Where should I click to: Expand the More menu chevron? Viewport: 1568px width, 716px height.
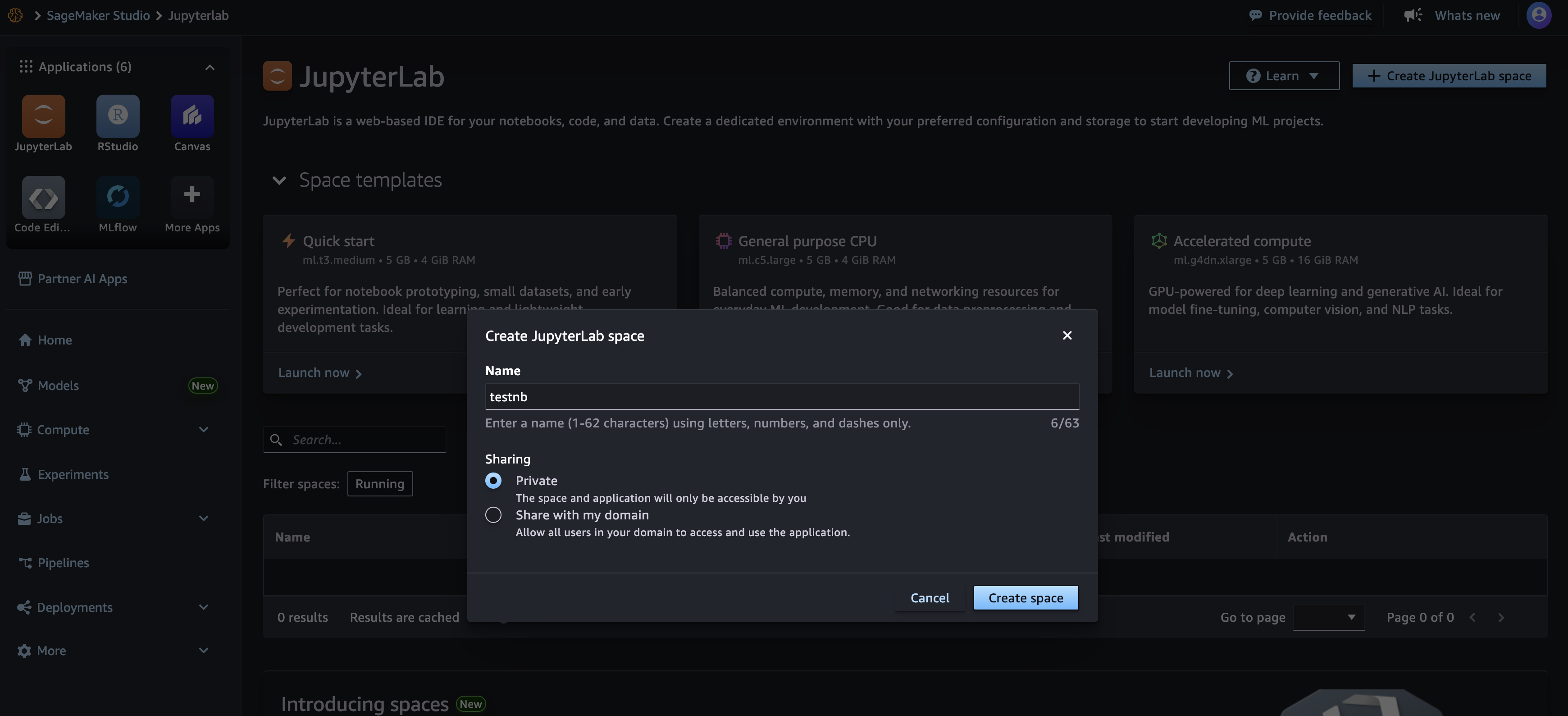click(204, 650)
